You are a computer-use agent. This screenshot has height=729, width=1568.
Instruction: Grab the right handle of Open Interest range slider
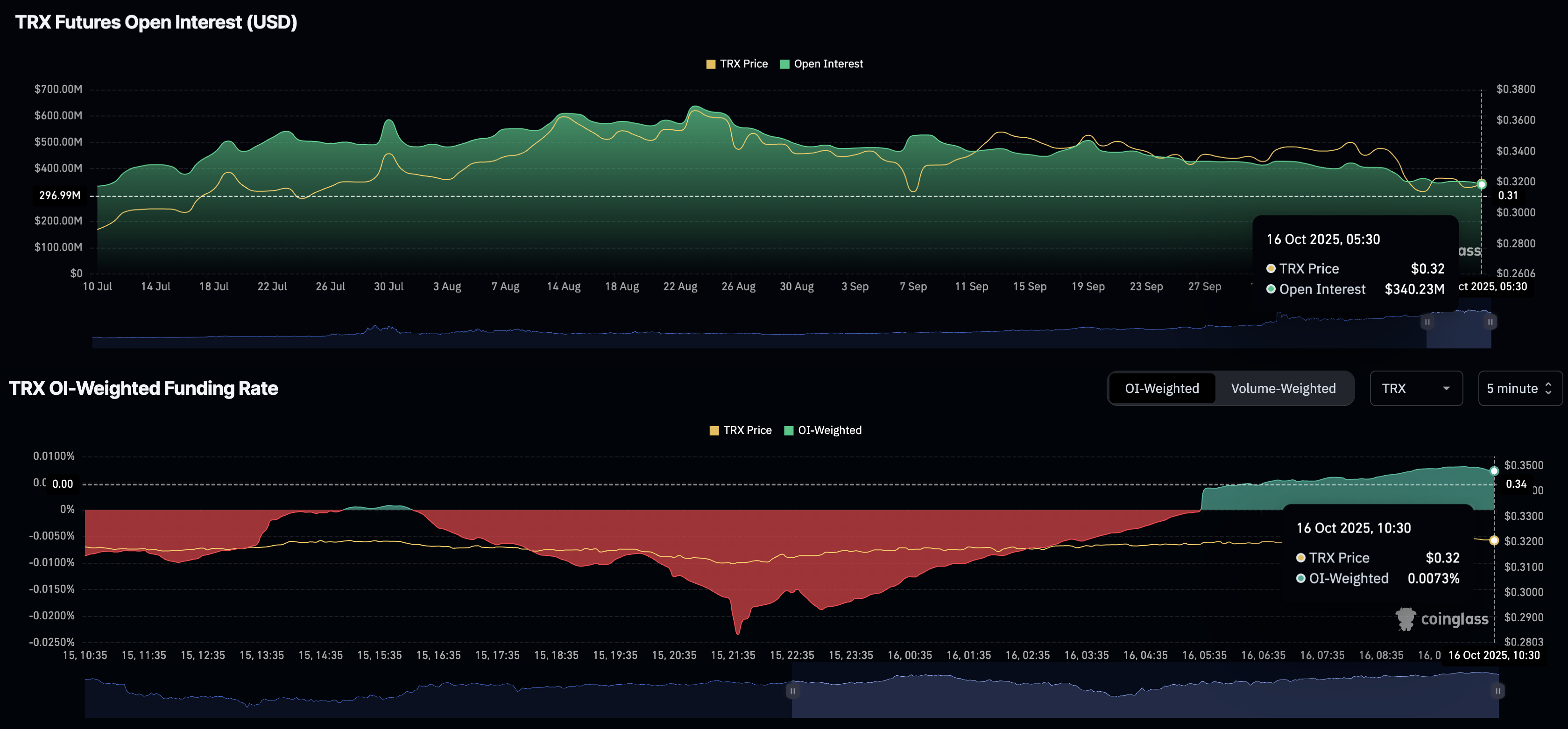tap(1490, 322)
